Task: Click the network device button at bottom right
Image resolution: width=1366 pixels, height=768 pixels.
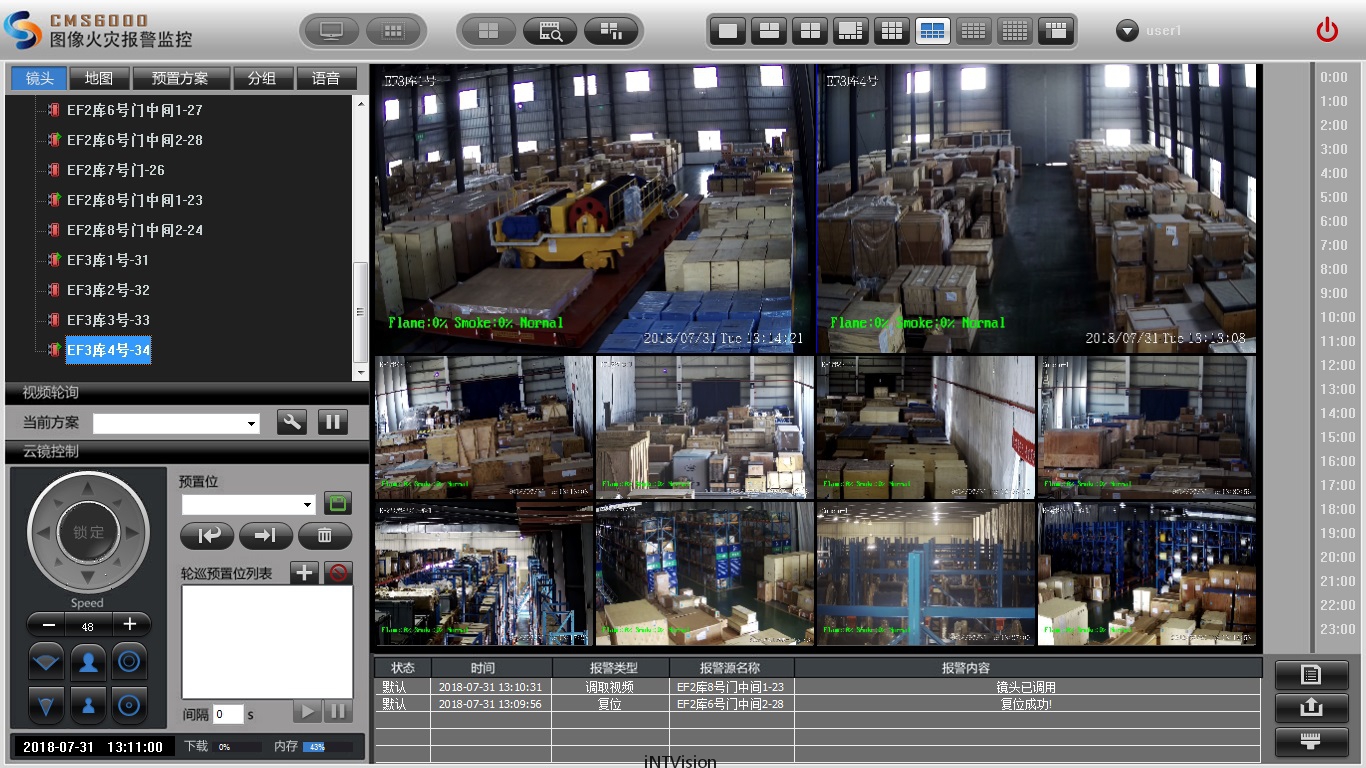Action: click(x=1311, y=742)
